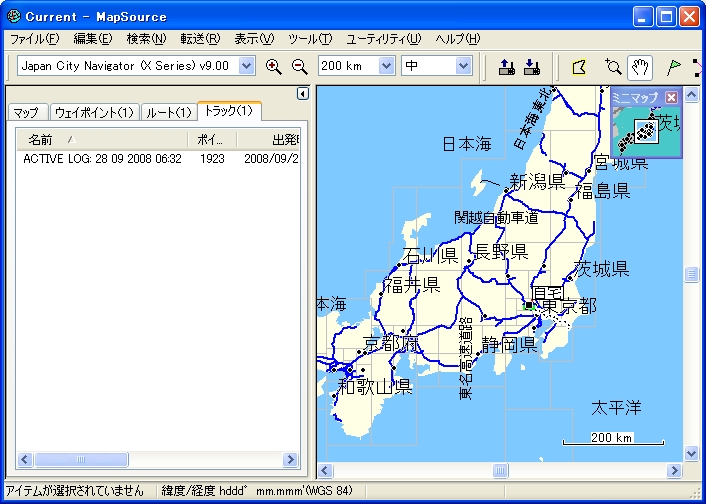Click the 茨城県 label on map
This screenshot has height=504, width=706.
tap(602, 268)
